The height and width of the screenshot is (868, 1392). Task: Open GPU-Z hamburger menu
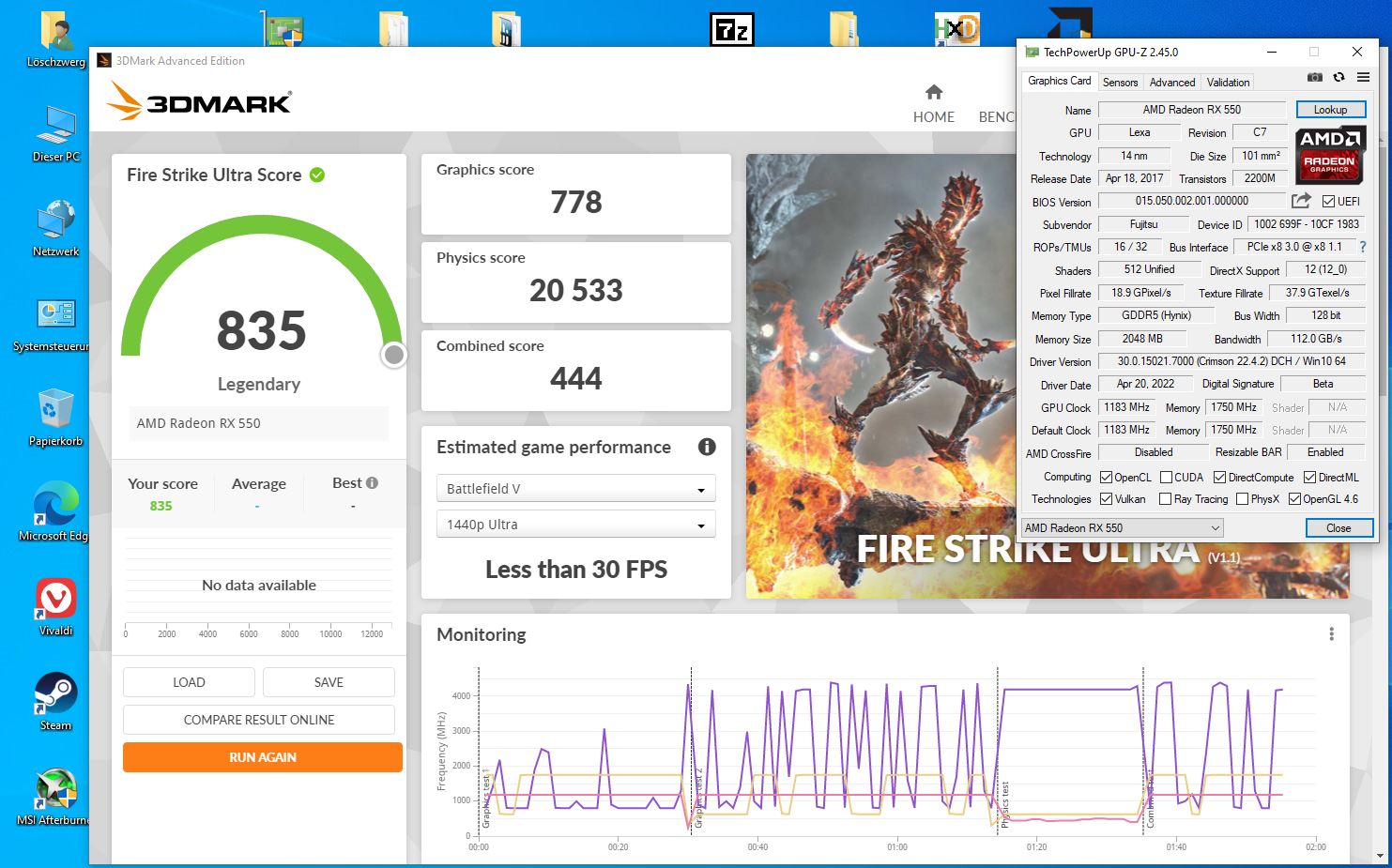(1363, 77)
